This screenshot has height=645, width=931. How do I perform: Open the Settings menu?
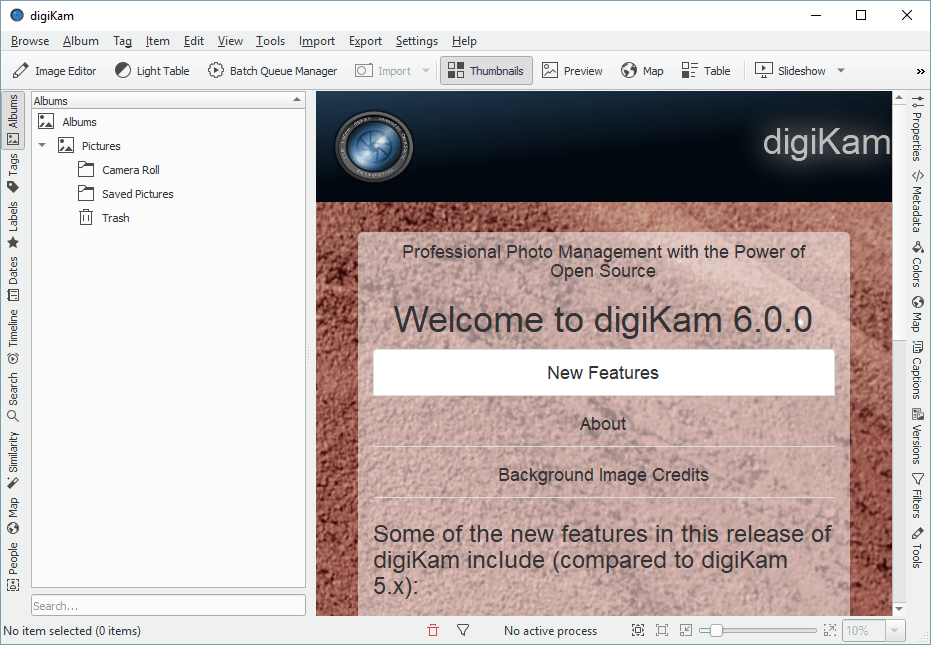pyautogui.click(x=416, y=41)
